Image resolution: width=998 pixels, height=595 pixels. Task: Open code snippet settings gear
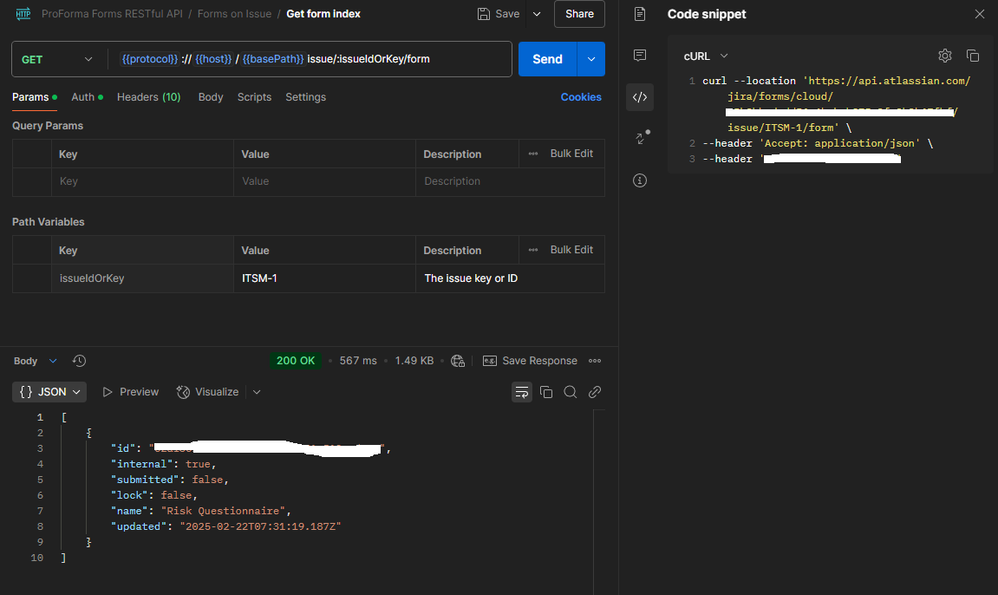(944, 56)
